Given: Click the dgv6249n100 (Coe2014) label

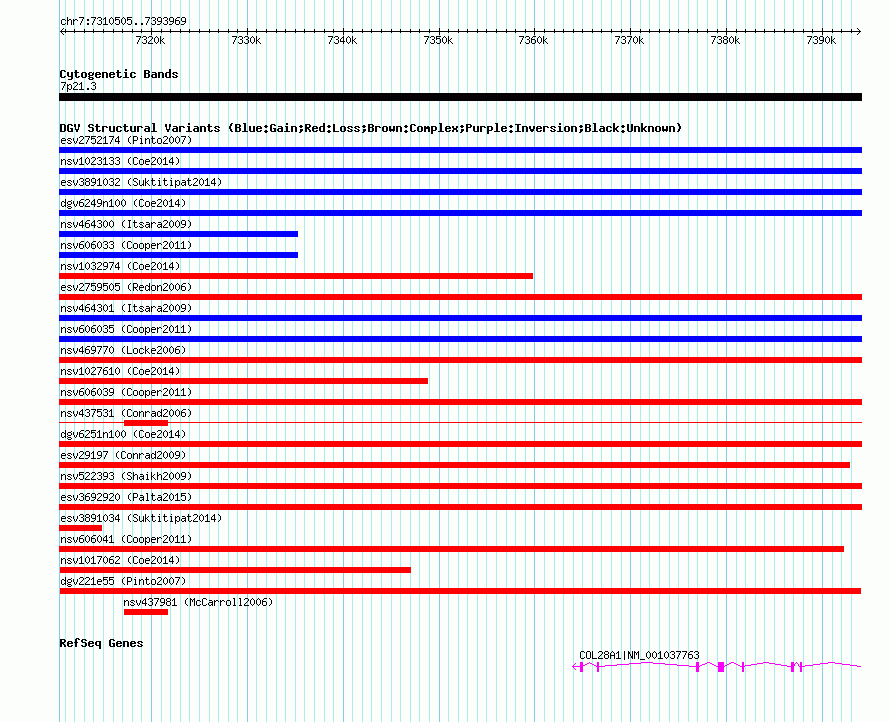Looking at the screenshot, I should coord(123,203).
